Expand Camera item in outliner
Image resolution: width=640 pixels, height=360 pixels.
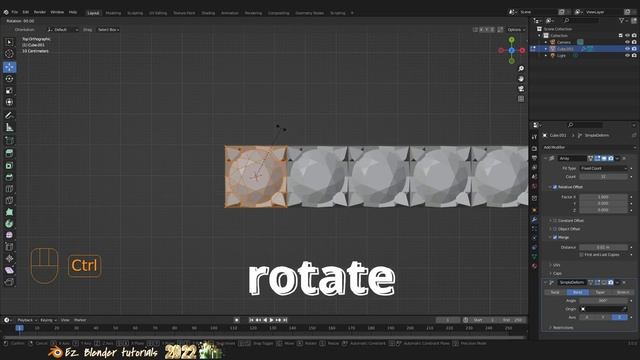(546, 42)
